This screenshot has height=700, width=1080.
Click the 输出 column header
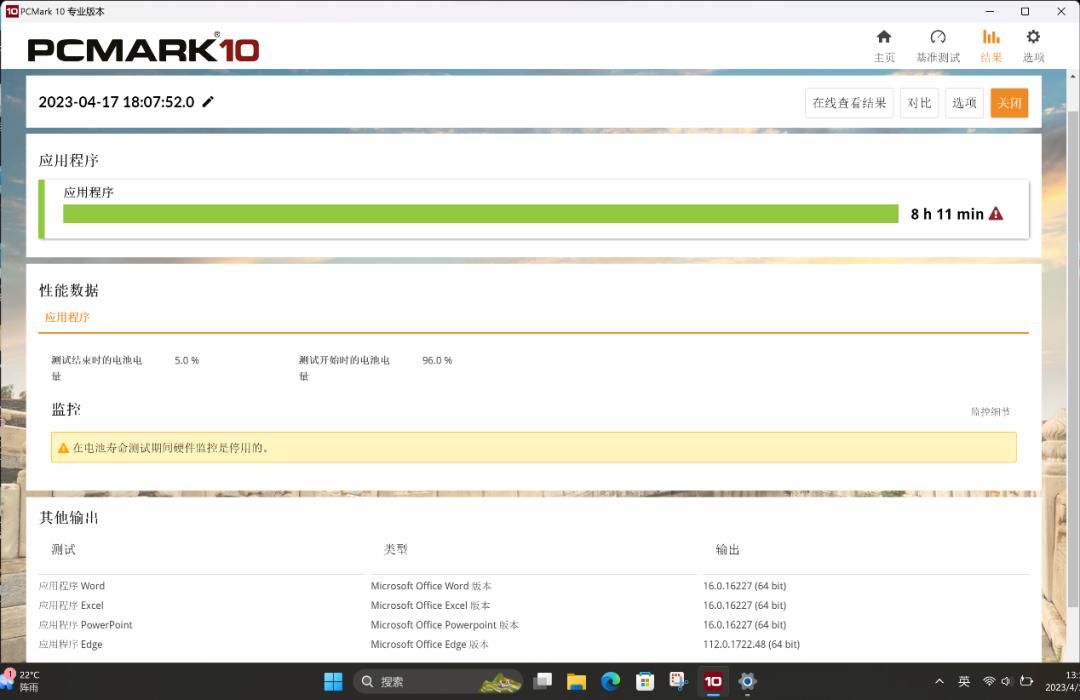727,549
